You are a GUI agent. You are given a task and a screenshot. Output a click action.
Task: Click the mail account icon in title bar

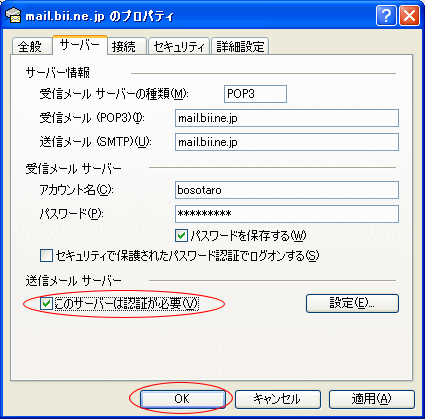[x=13, y=15]
